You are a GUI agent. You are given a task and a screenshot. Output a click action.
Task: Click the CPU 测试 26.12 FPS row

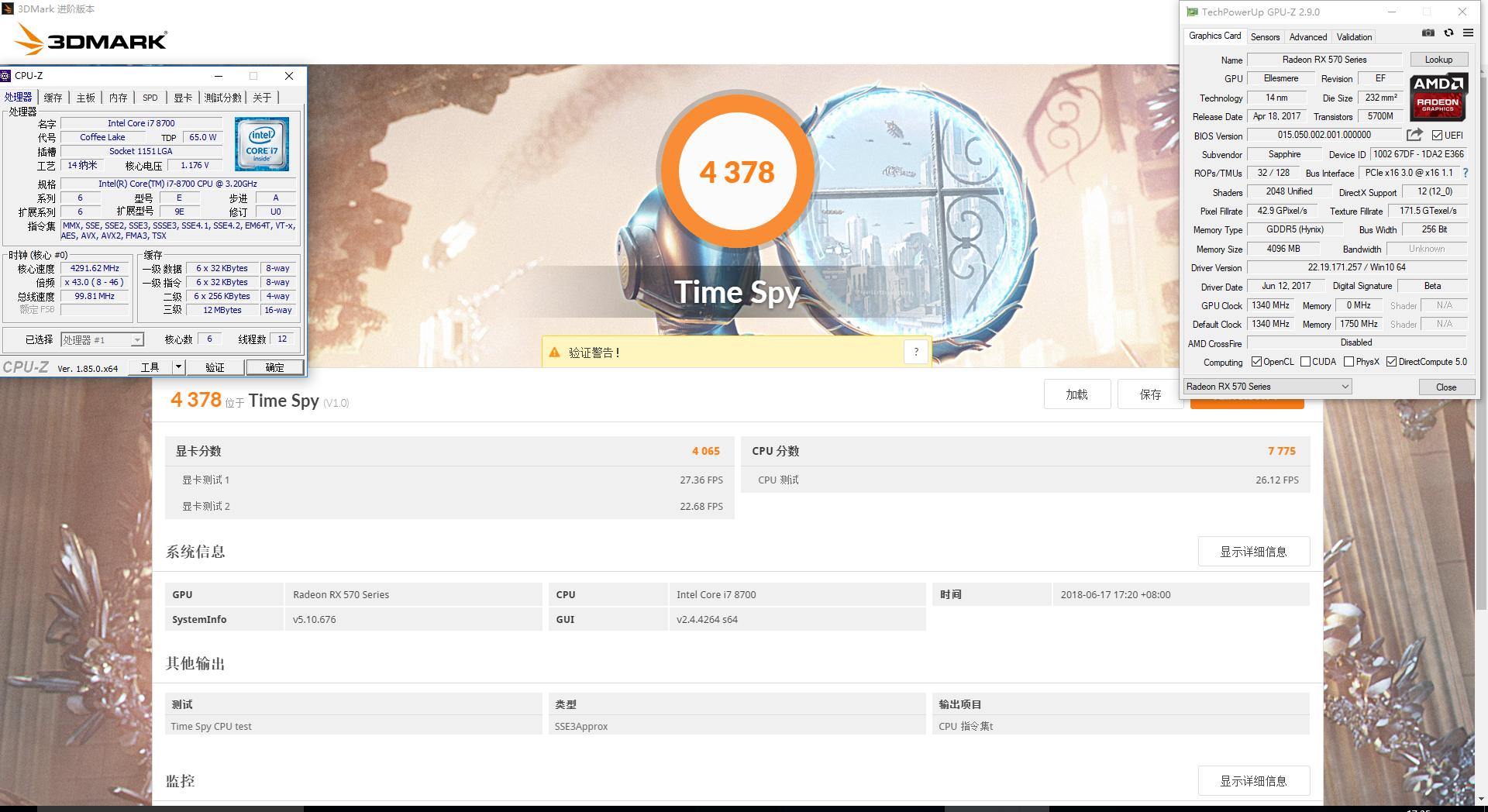tap(1025, 480)
